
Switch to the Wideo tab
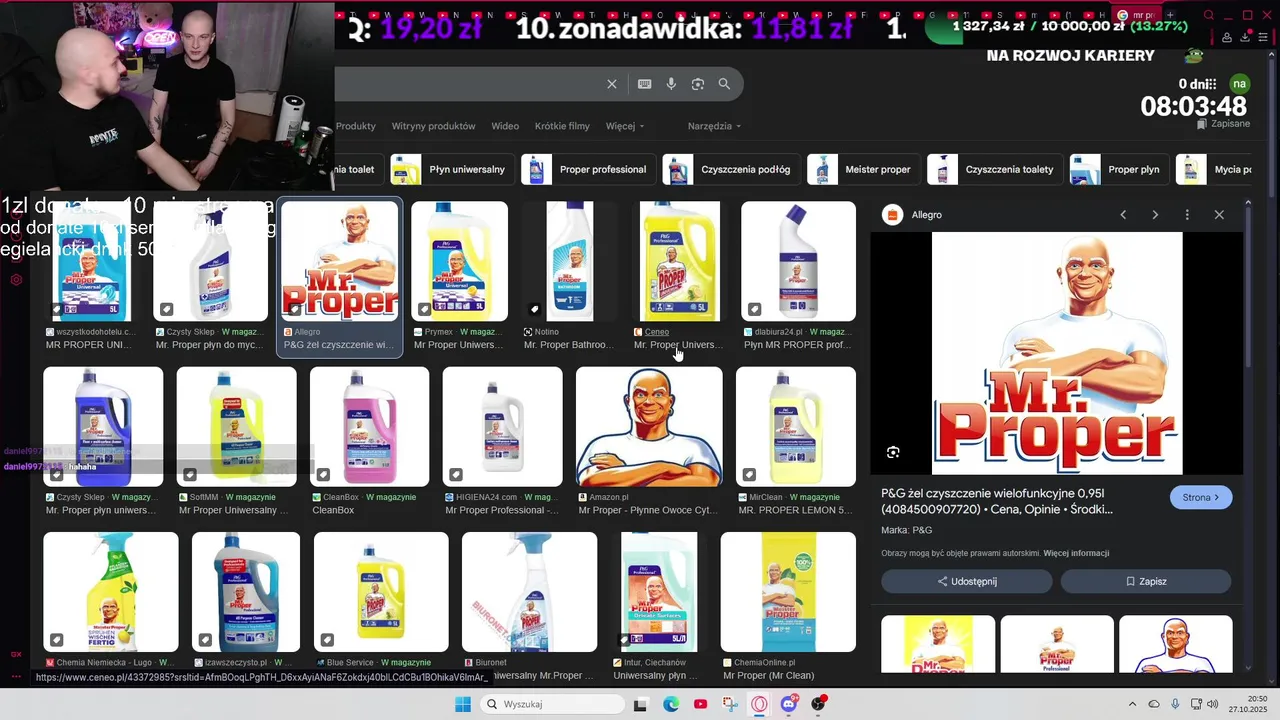(x=505, y=126)
